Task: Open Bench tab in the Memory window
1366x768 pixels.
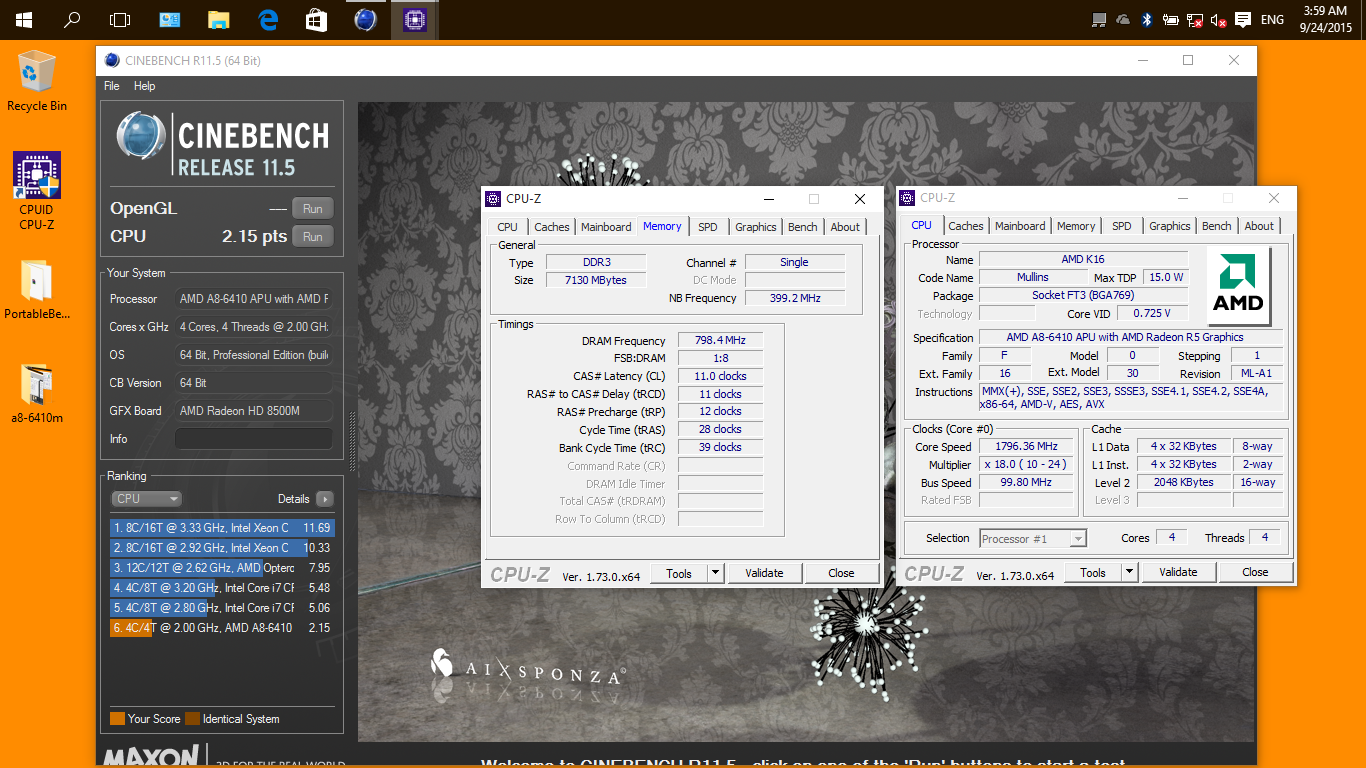Action: click(x=802, y=227)
